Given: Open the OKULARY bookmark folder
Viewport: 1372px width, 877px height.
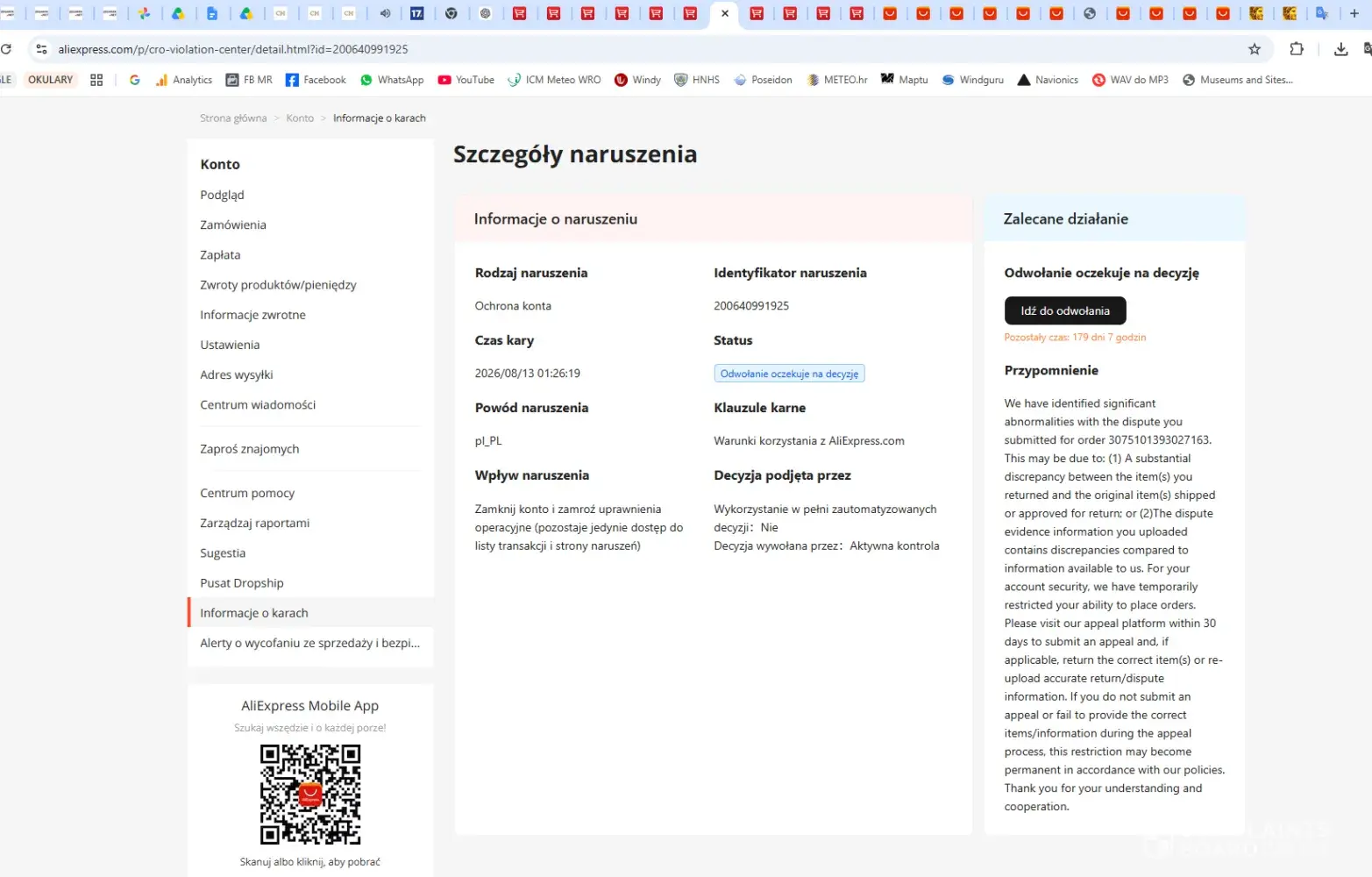Looking at the screenshot, I should (x=51, y=80).
